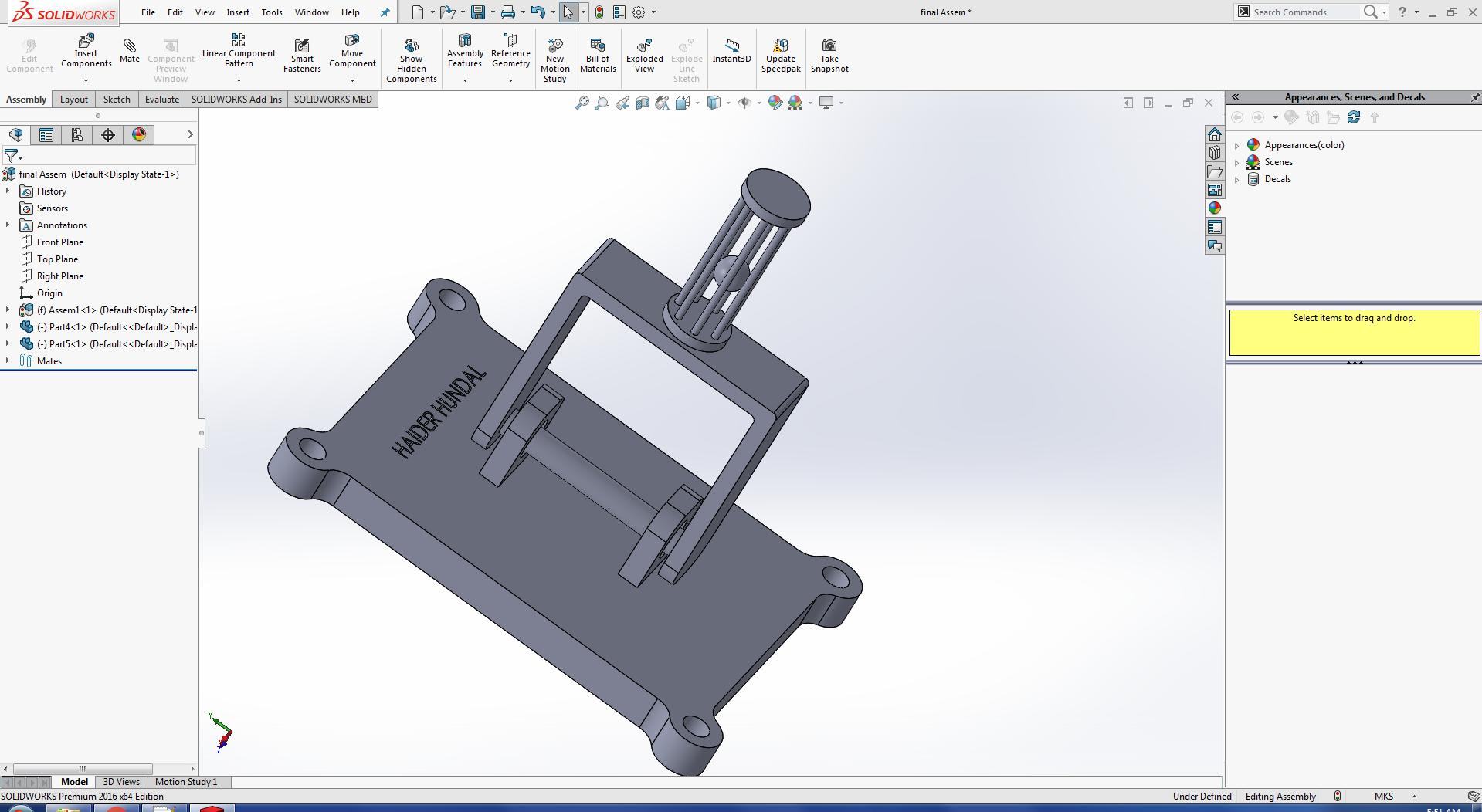Expand the History tree node

tap(8, 191)
